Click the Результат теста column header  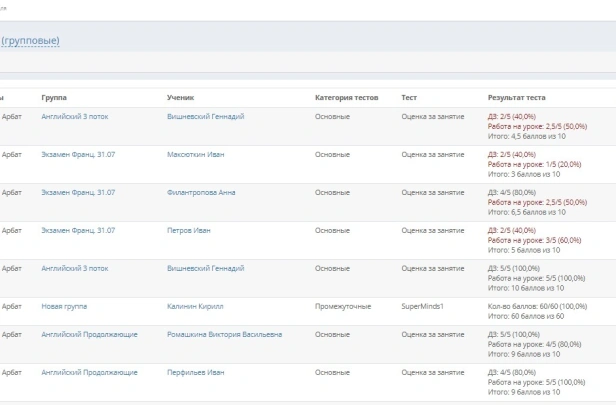[516, 98]
